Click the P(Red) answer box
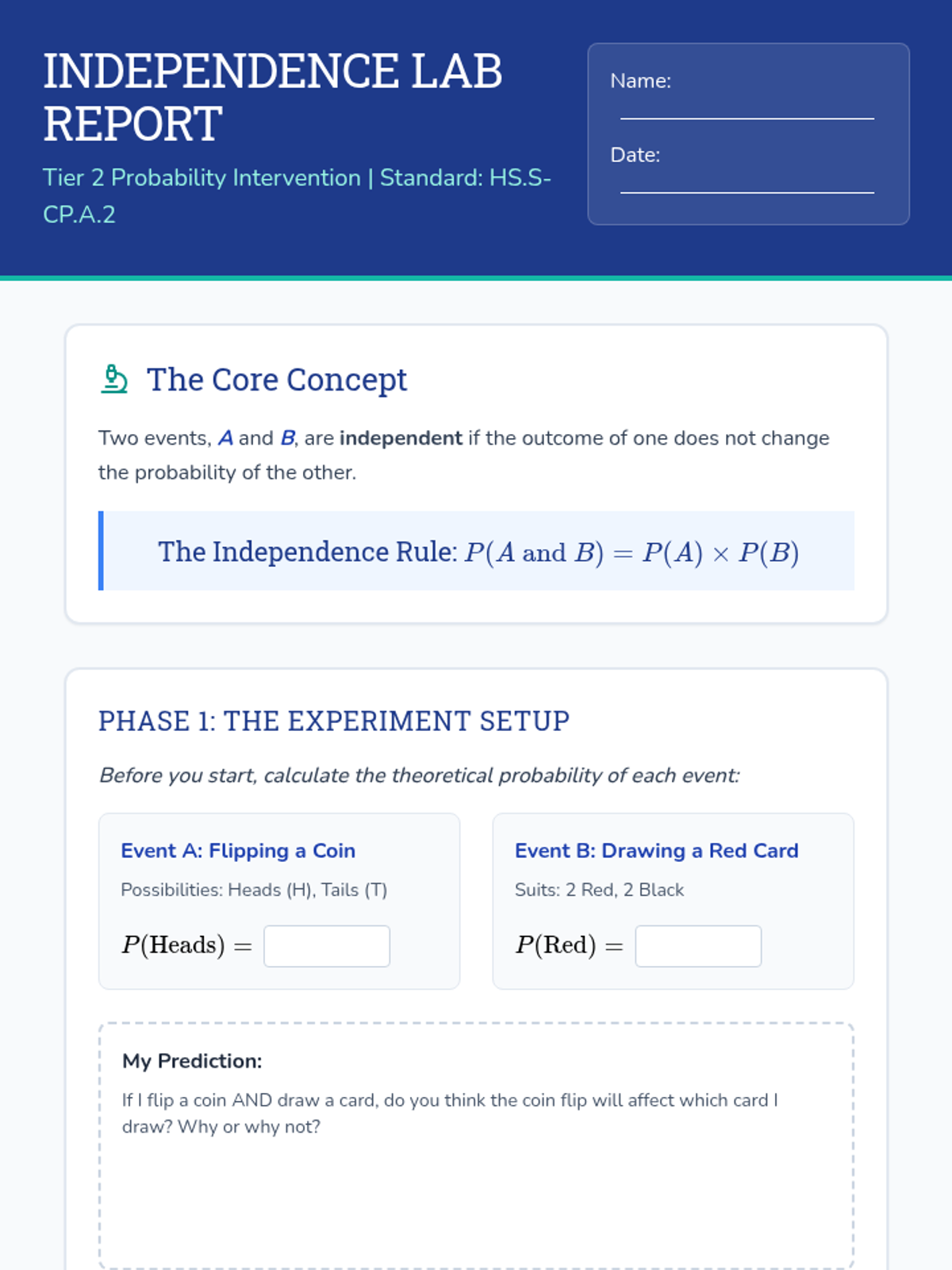 [x=698, y=946]
